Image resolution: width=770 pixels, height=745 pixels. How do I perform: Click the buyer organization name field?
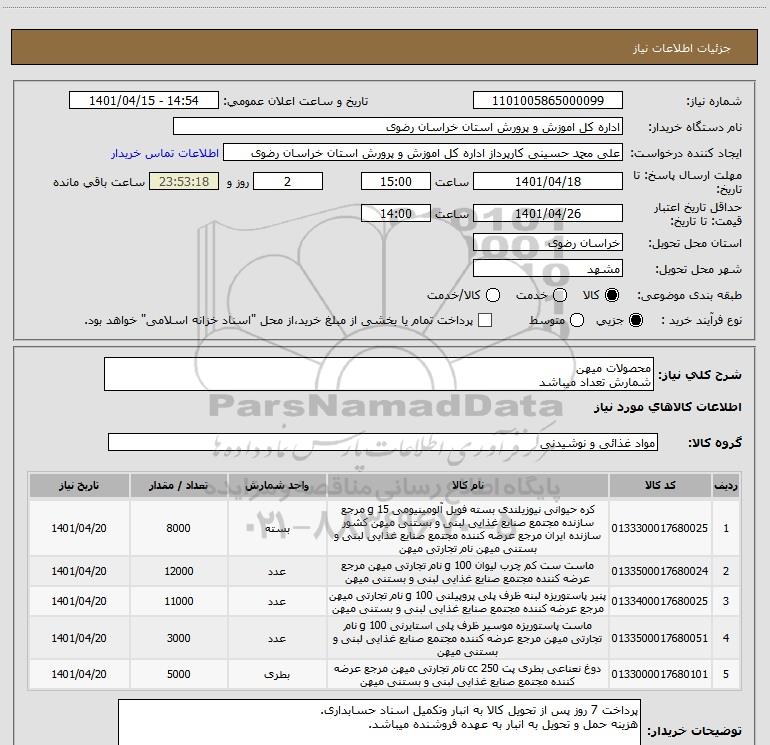tap(398, 127)
